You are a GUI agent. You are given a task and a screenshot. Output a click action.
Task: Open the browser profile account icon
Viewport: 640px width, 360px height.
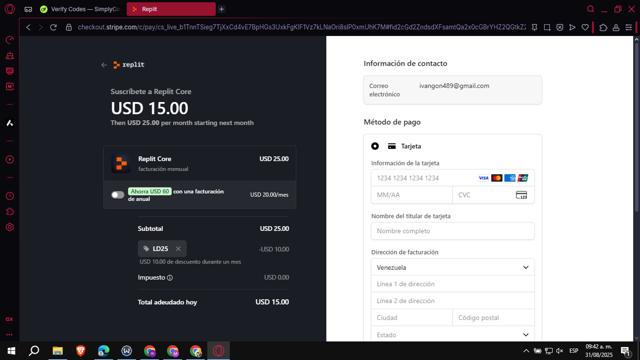coord(616,27)
